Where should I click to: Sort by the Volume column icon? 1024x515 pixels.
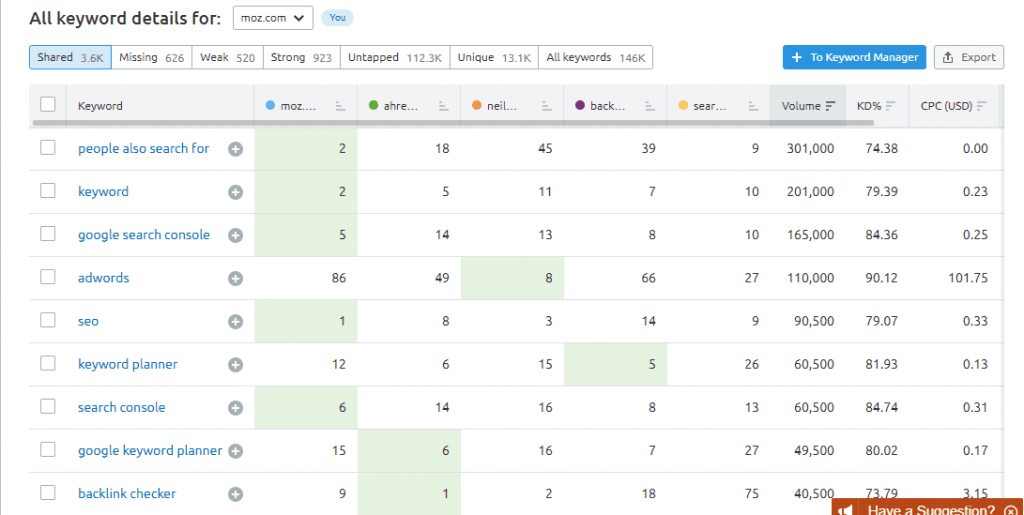coord(831,106)
